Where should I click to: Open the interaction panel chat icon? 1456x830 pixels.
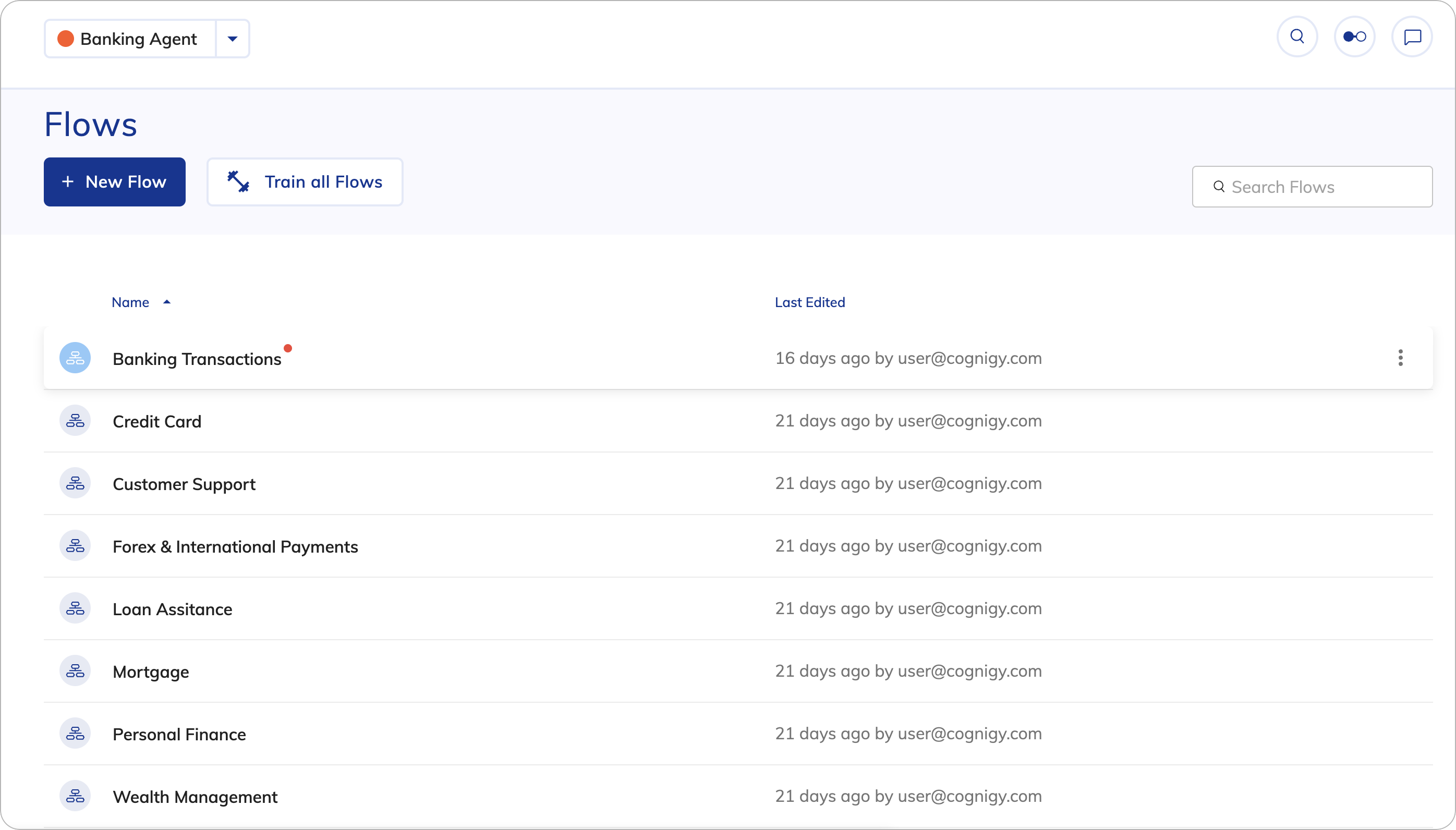click(x=1412, y=37)
